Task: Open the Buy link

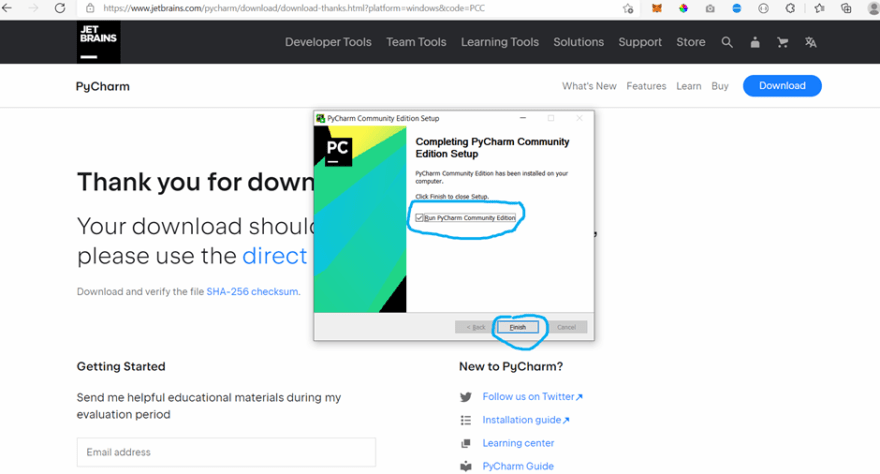Action: click(720, 86)
